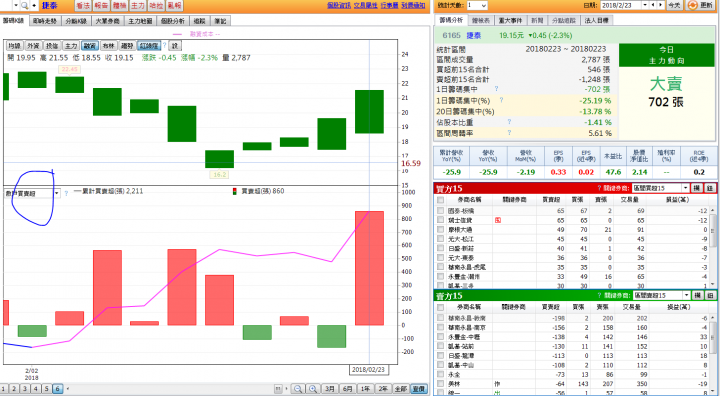Image resolution: width=720 pixels, height=396 pixels.
Task: Click pause icon in bottom chart toolbar
Action: point(278,389)
